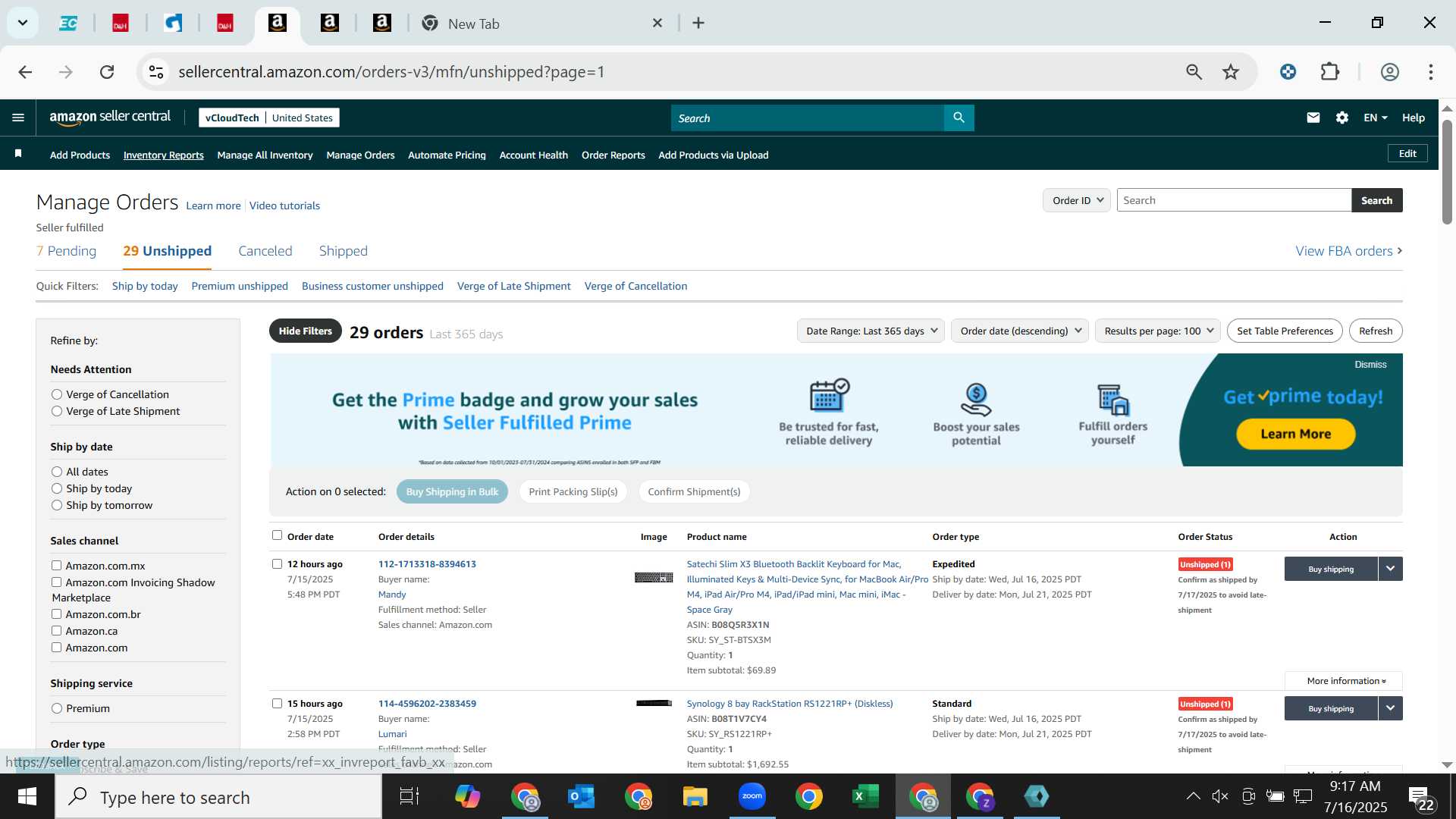The width and height of the screenshot is (1456, 819).
Task: Open Inventory Reports in nav bar
Action: click(x=164, y=155)
